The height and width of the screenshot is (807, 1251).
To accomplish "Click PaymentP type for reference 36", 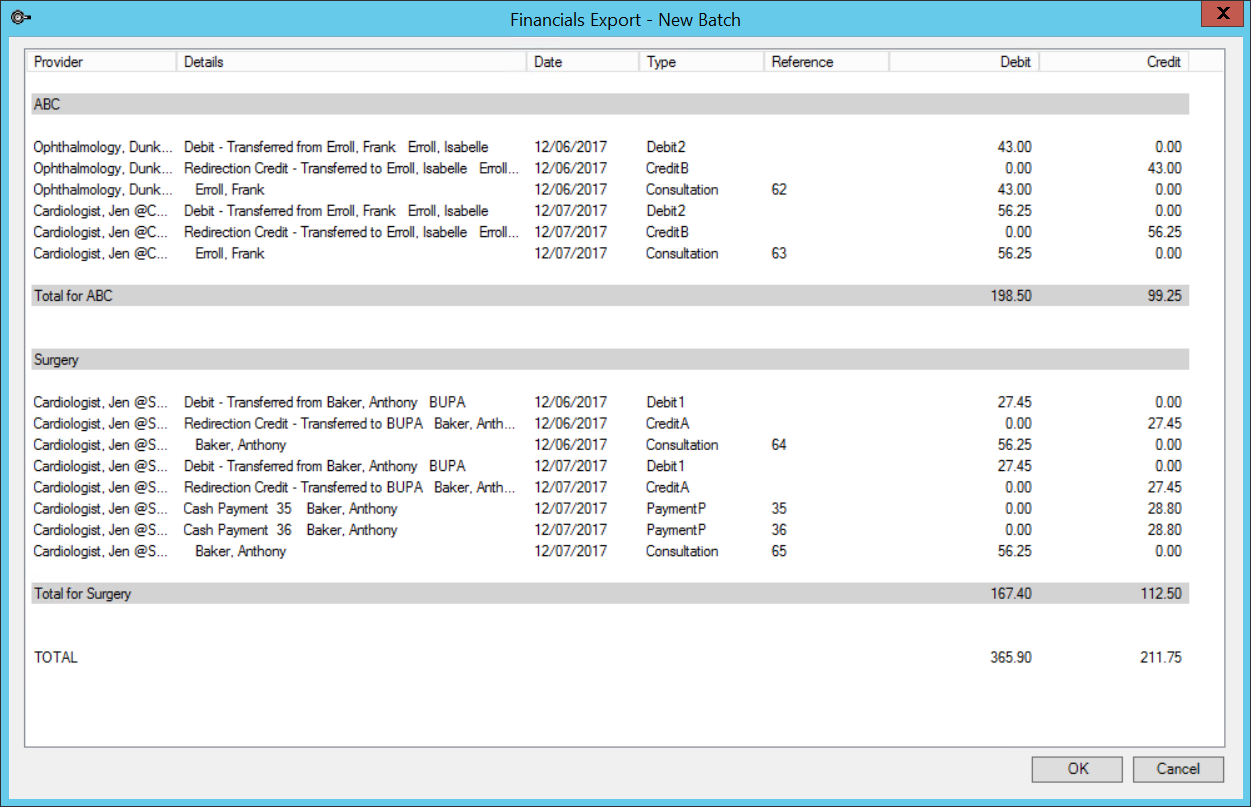I will (x=676, y=529).
